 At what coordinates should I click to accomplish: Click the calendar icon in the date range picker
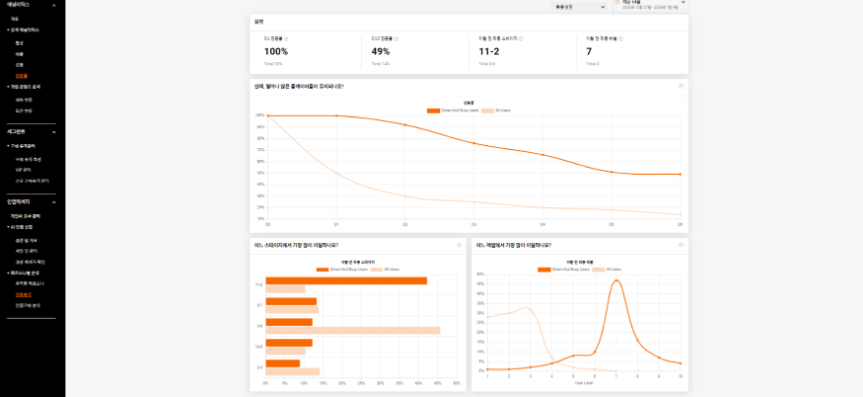point(617,2)
